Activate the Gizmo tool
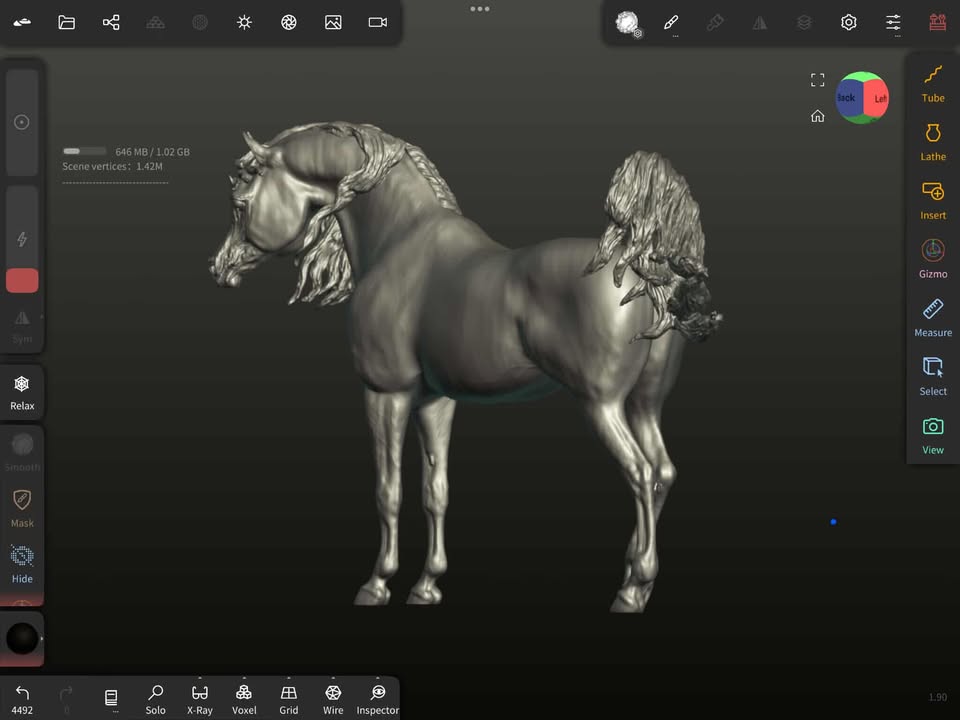 click(932, 258)
